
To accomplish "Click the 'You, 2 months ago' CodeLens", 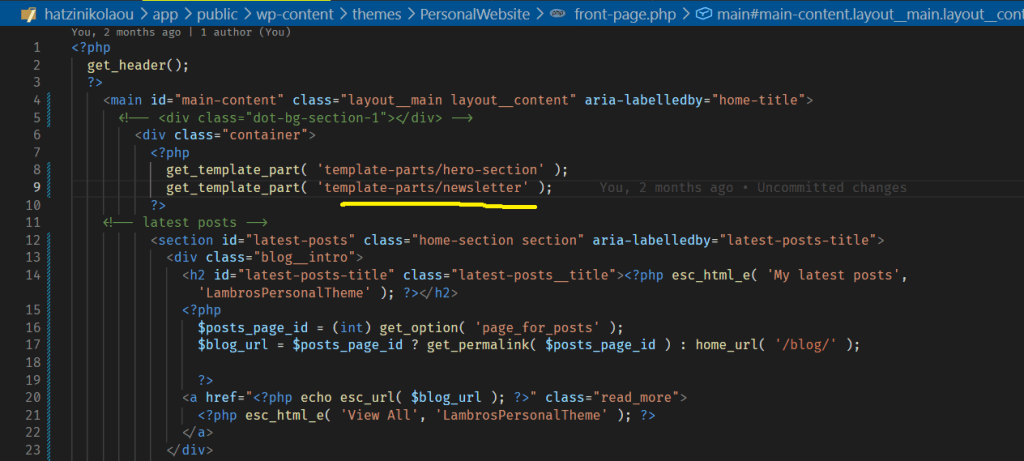I will click(126, 32).
